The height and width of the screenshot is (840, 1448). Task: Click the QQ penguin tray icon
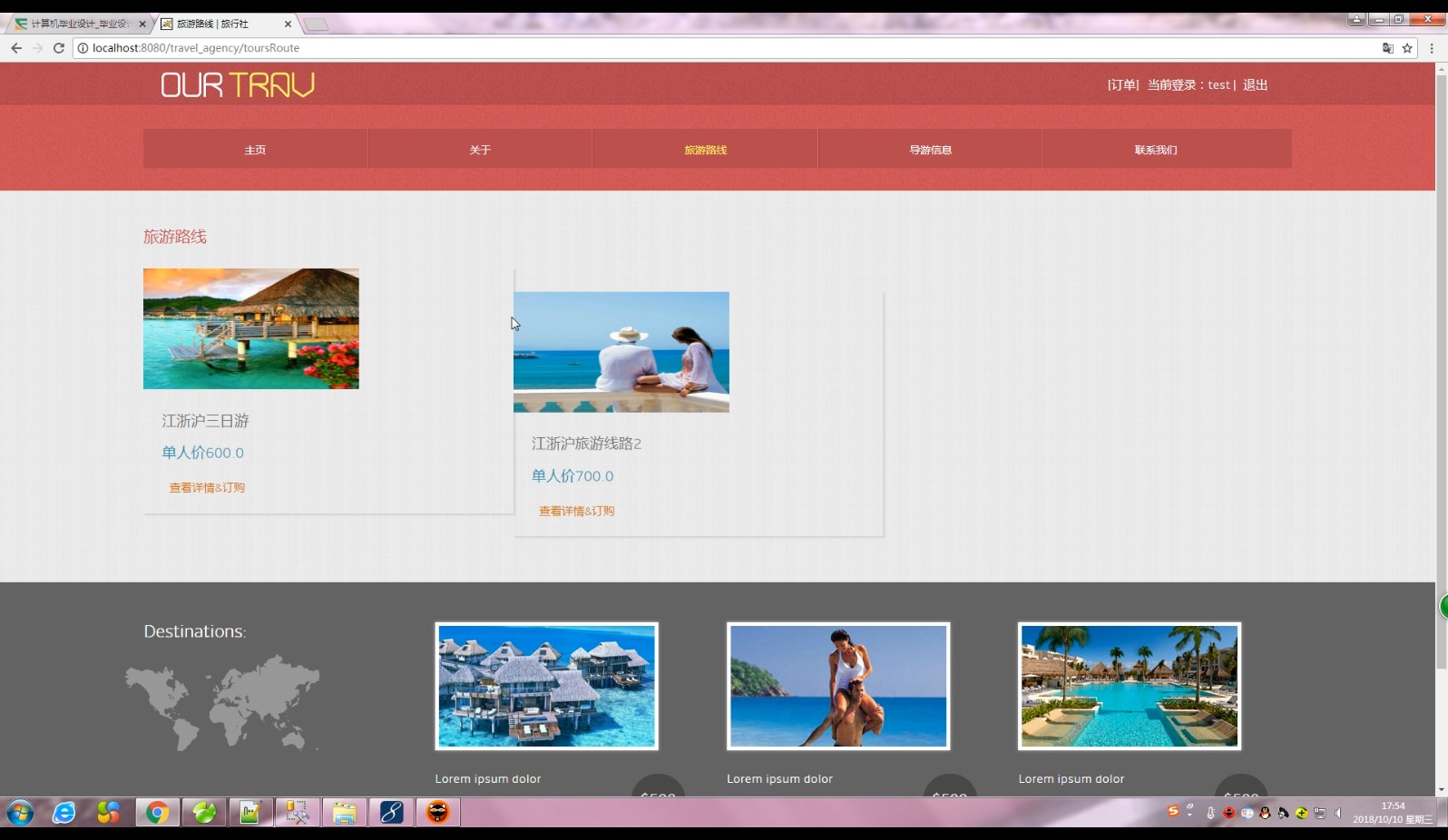tap(1265, 813)
